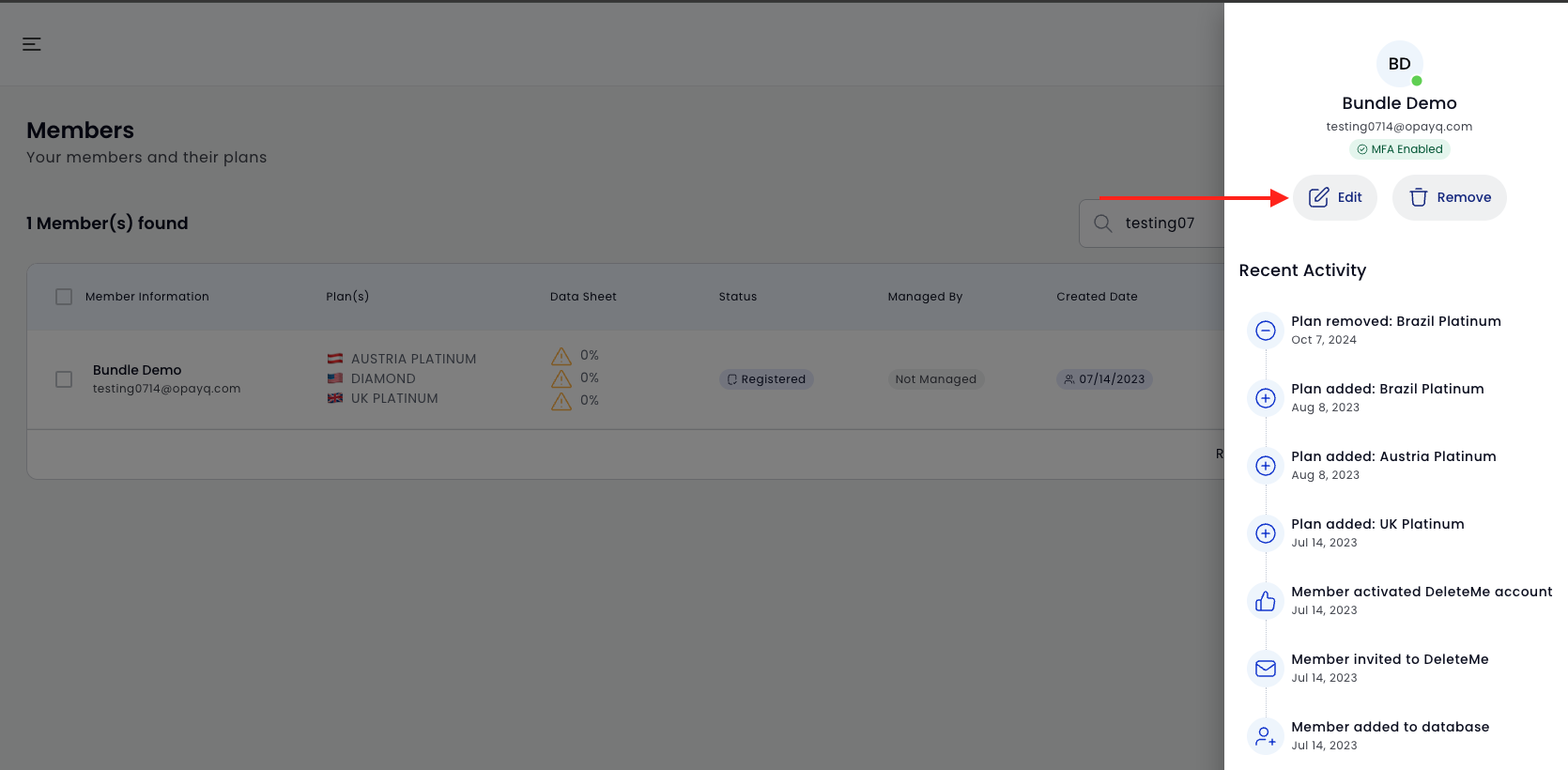Viewport: 1568px width, 770px height.
Task: Click the Austria flag icon
Action: pyautogui.click(x=335, y=359)
